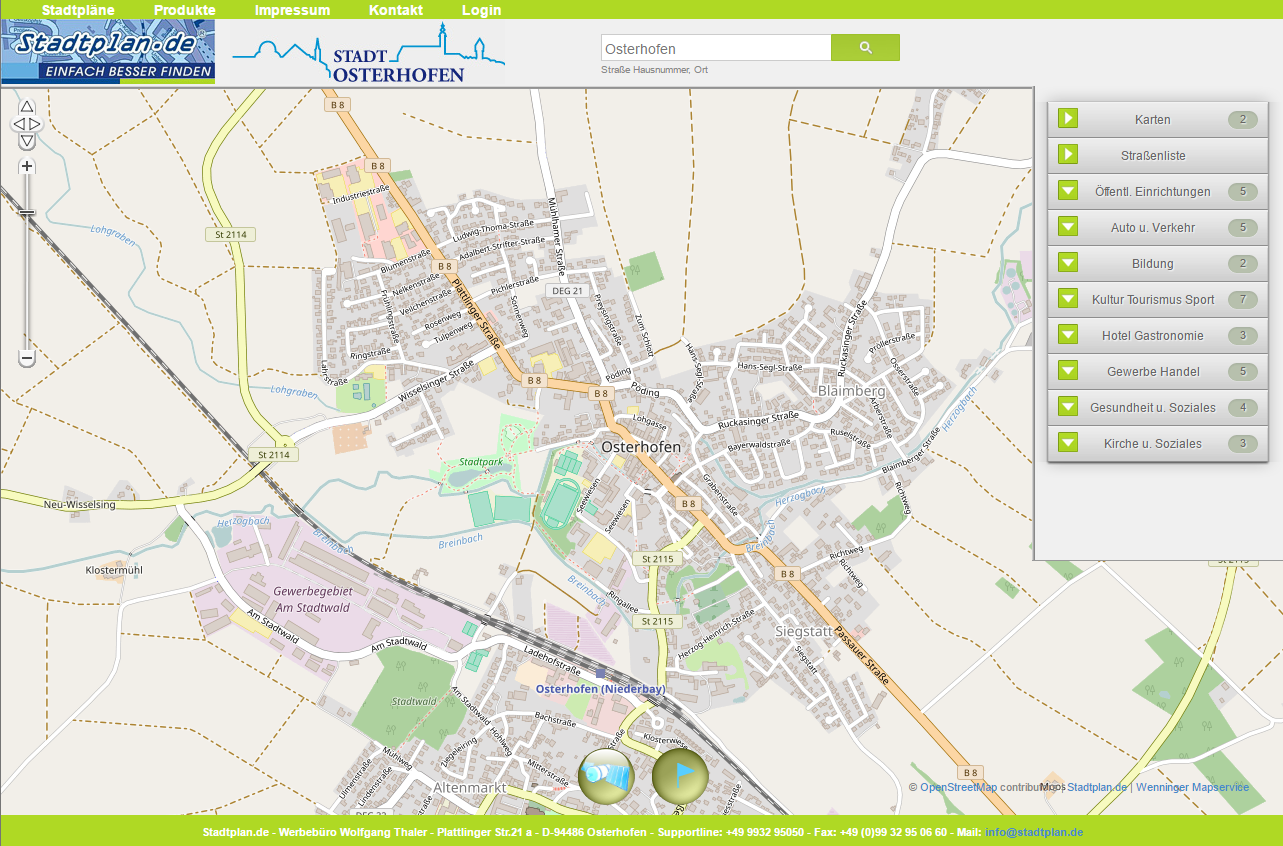The height and width of the screenshot is (846, 1283).
Task: Open the Öffentl. Einrichtungen category dropdown
Action: (1068, 191)
